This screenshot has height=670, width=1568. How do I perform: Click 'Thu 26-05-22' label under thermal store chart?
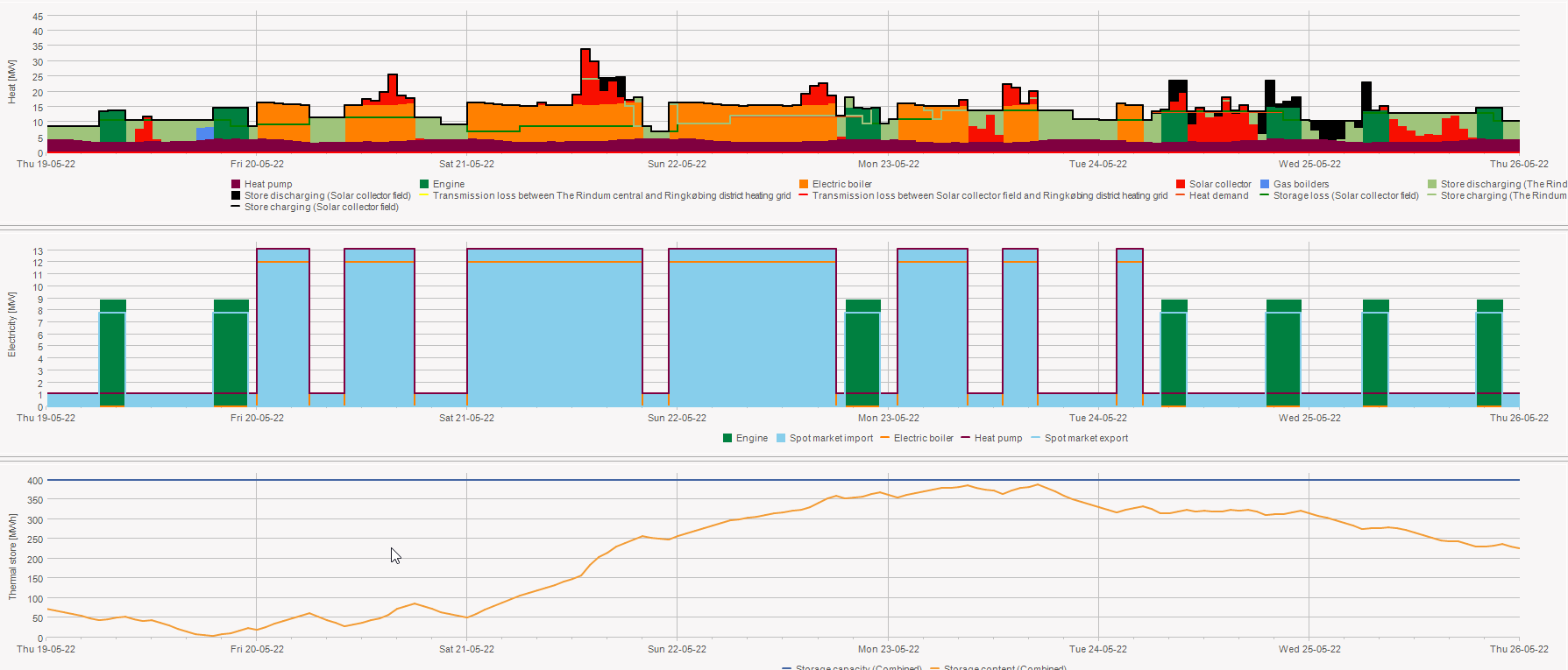pos(1519,649)
